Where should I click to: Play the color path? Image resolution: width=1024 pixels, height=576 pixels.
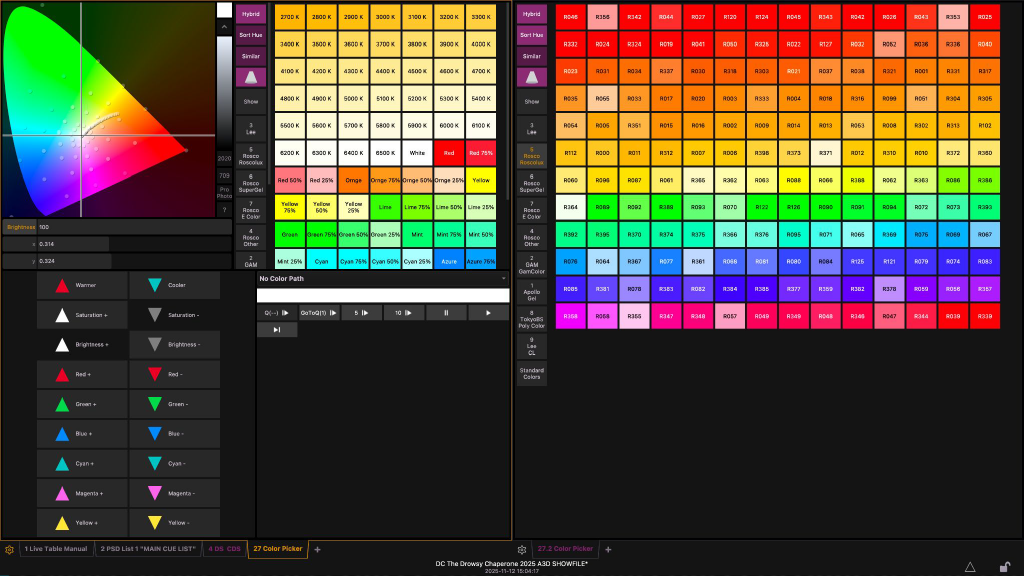click(x=488, y=313)
